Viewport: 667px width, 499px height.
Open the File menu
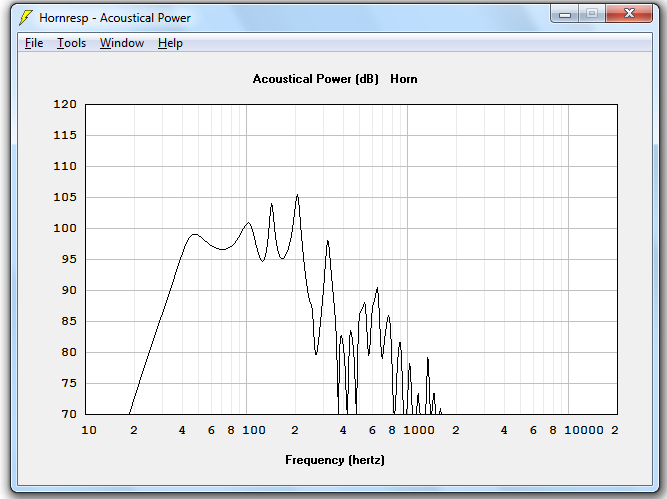(x=34, y=43)
